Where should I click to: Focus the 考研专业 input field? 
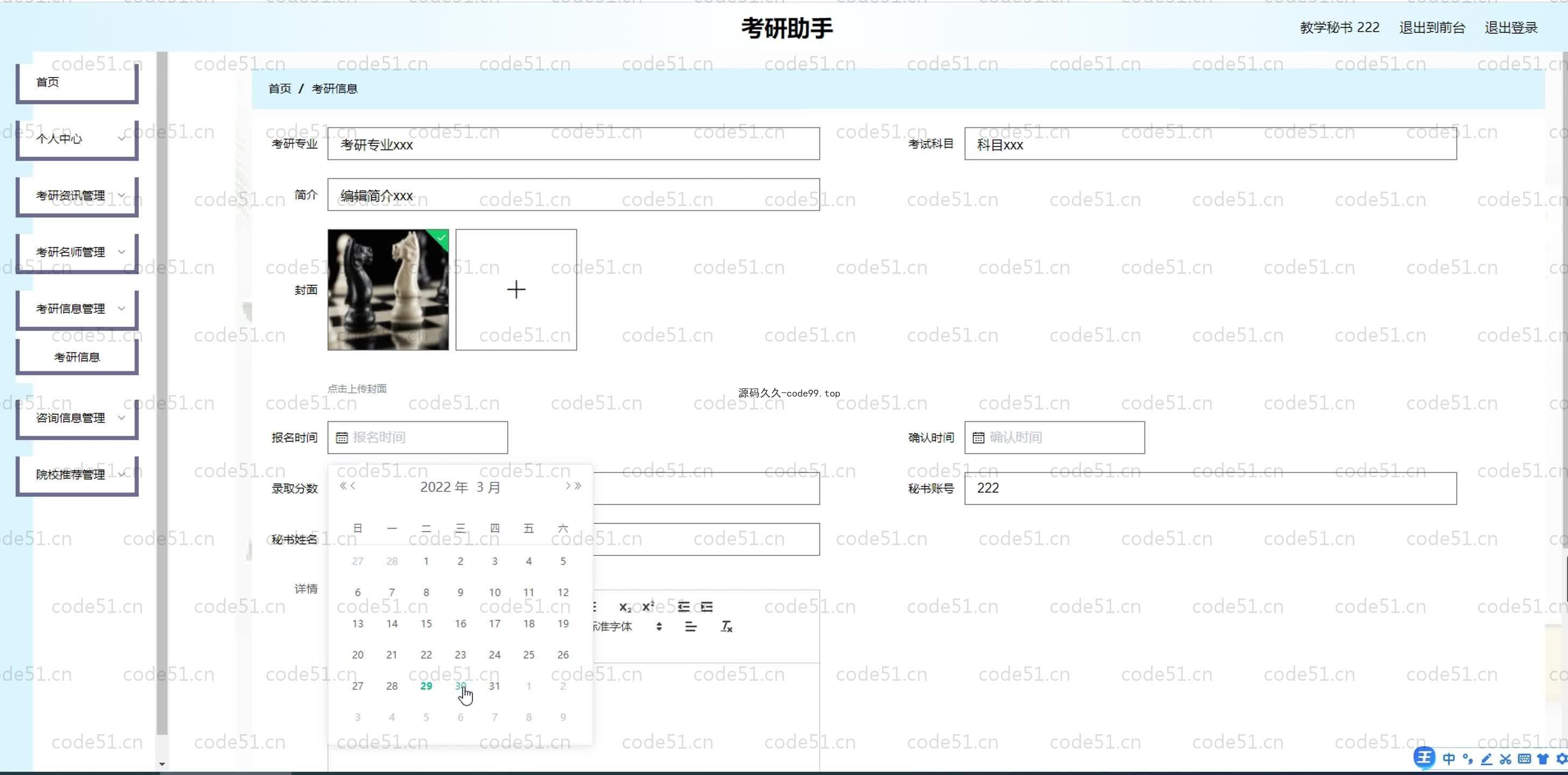[574, 144]
